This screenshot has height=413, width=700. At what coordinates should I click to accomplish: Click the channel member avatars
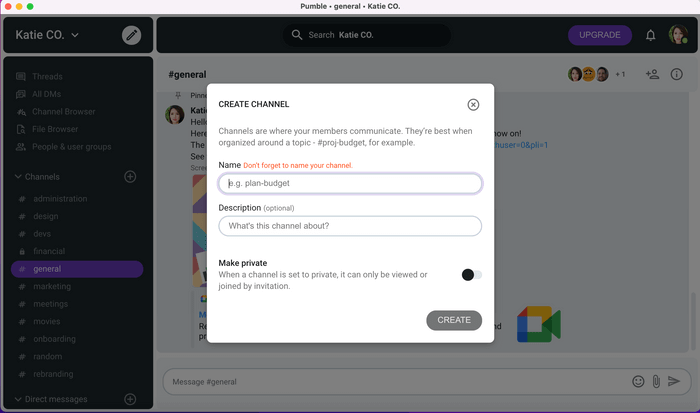point(588,74)
